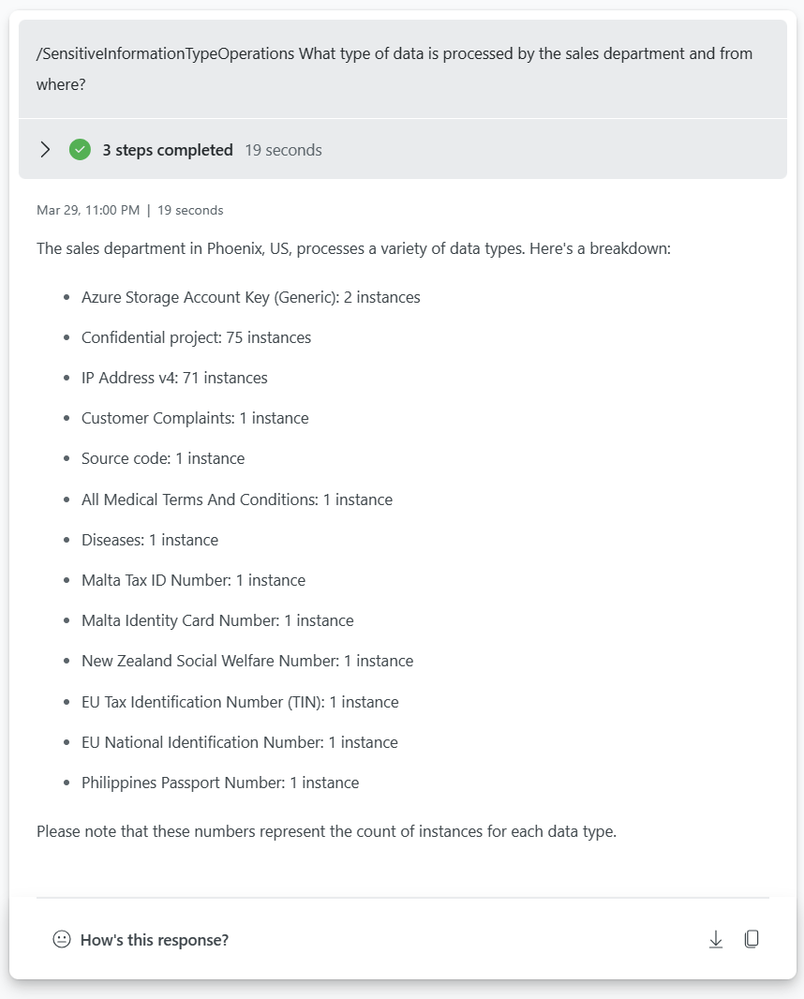The height and width of the screenshot is (999, 804).
Task: Click the "How's this response?" feedback button
Action: coord(154,940)
